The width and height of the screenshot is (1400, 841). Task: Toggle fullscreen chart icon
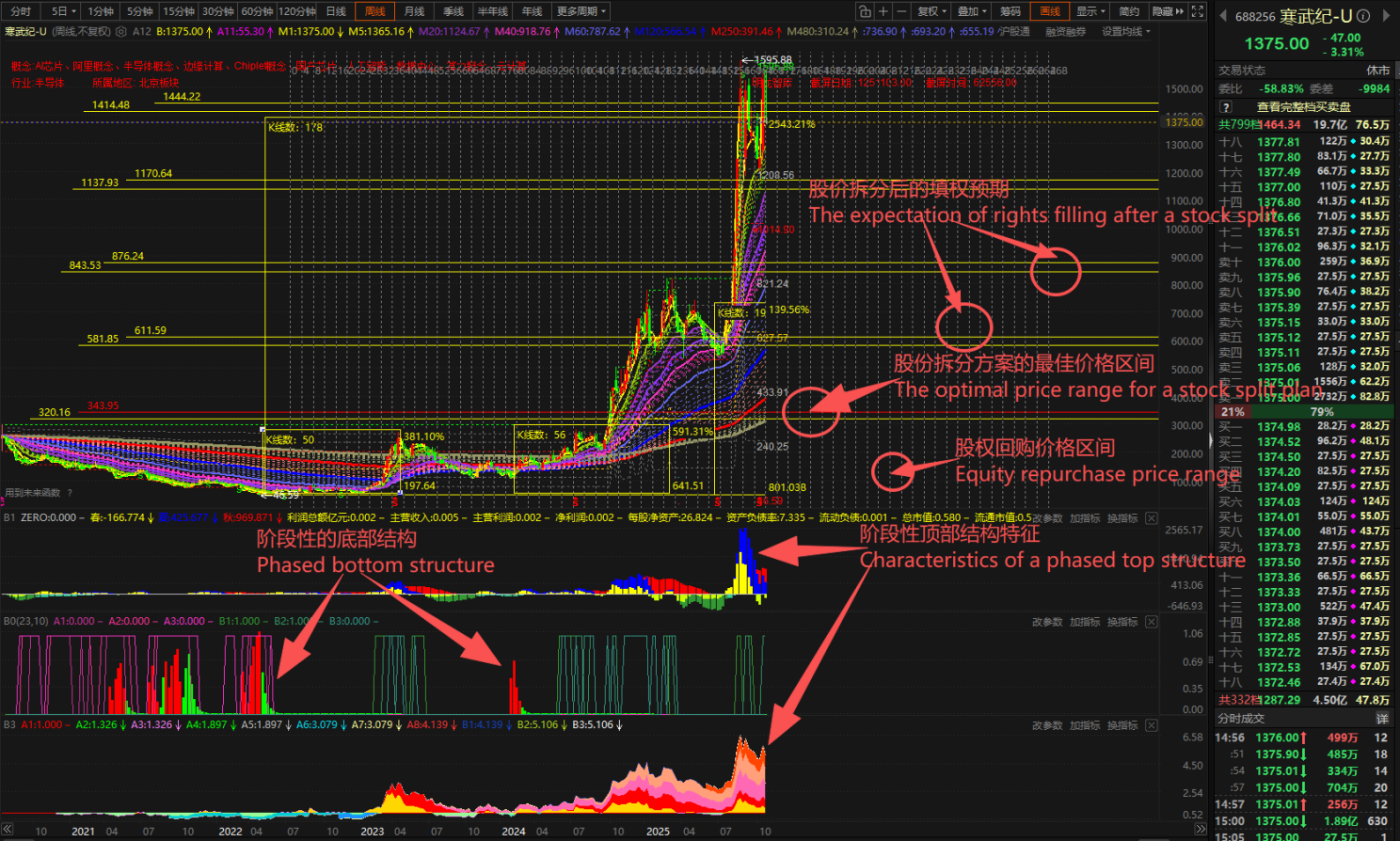click(x=1198, y=11)
